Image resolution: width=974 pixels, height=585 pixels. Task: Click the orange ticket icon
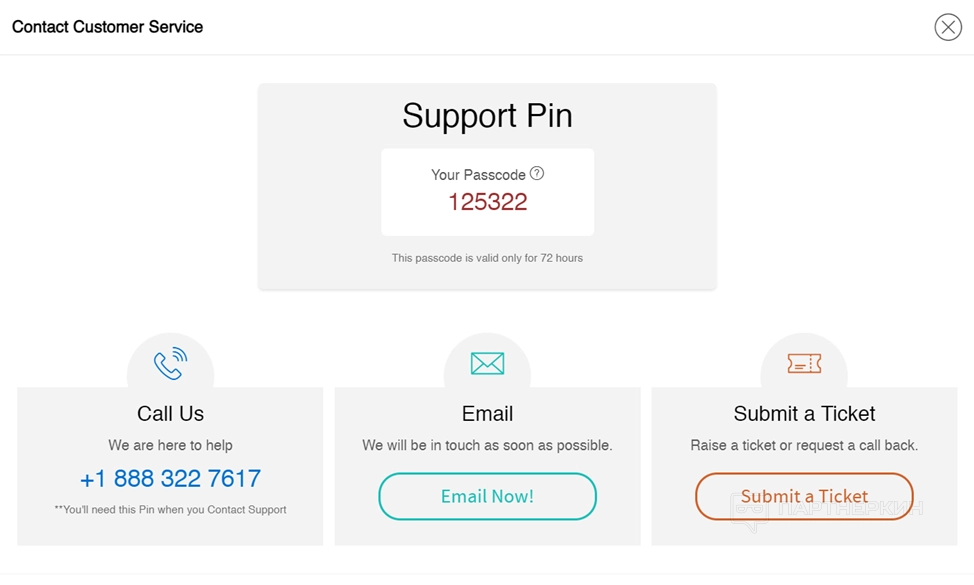804,364
